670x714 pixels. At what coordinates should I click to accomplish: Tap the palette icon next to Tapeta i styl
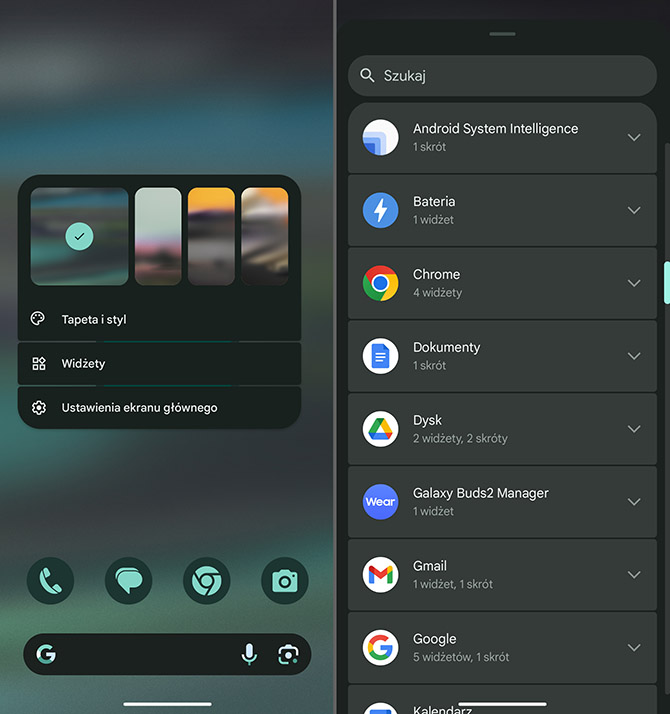38,319
